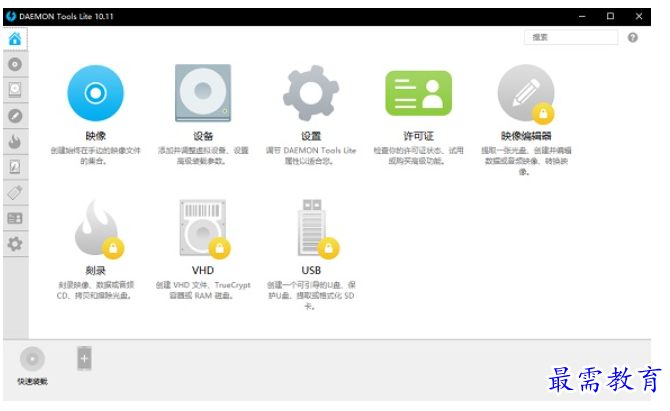
Task: Open the Home tab in sidebar
Action: [x=15, y=39]
